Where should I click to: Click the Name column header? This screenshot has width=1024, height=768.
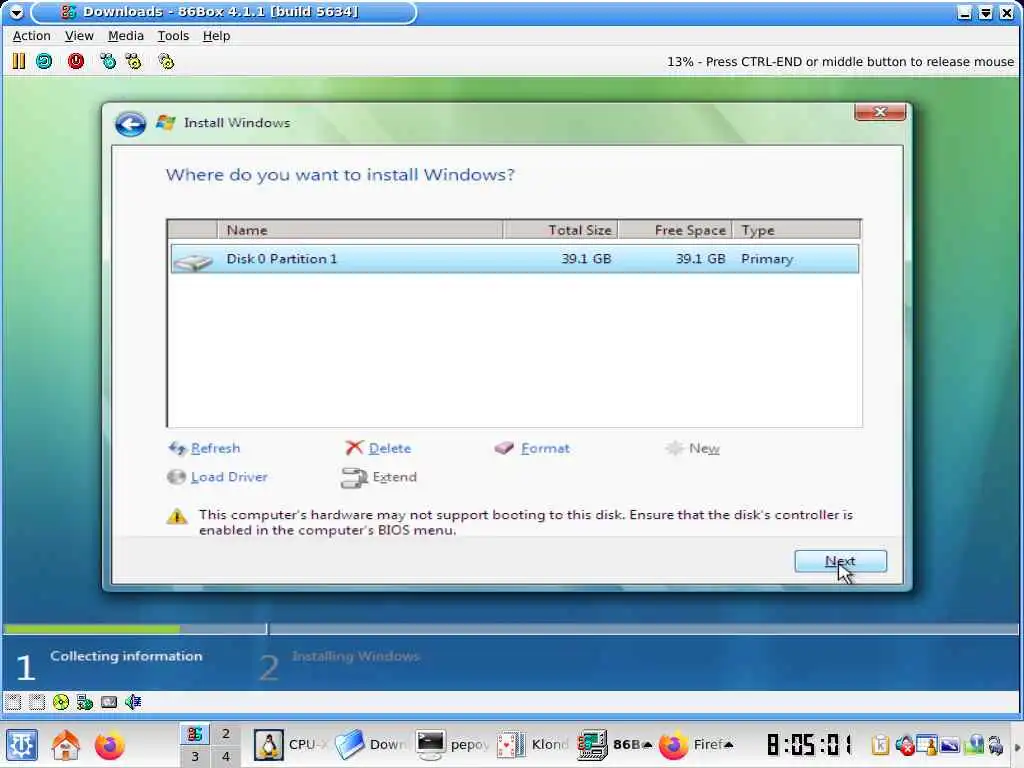click(x=360, y=230)
